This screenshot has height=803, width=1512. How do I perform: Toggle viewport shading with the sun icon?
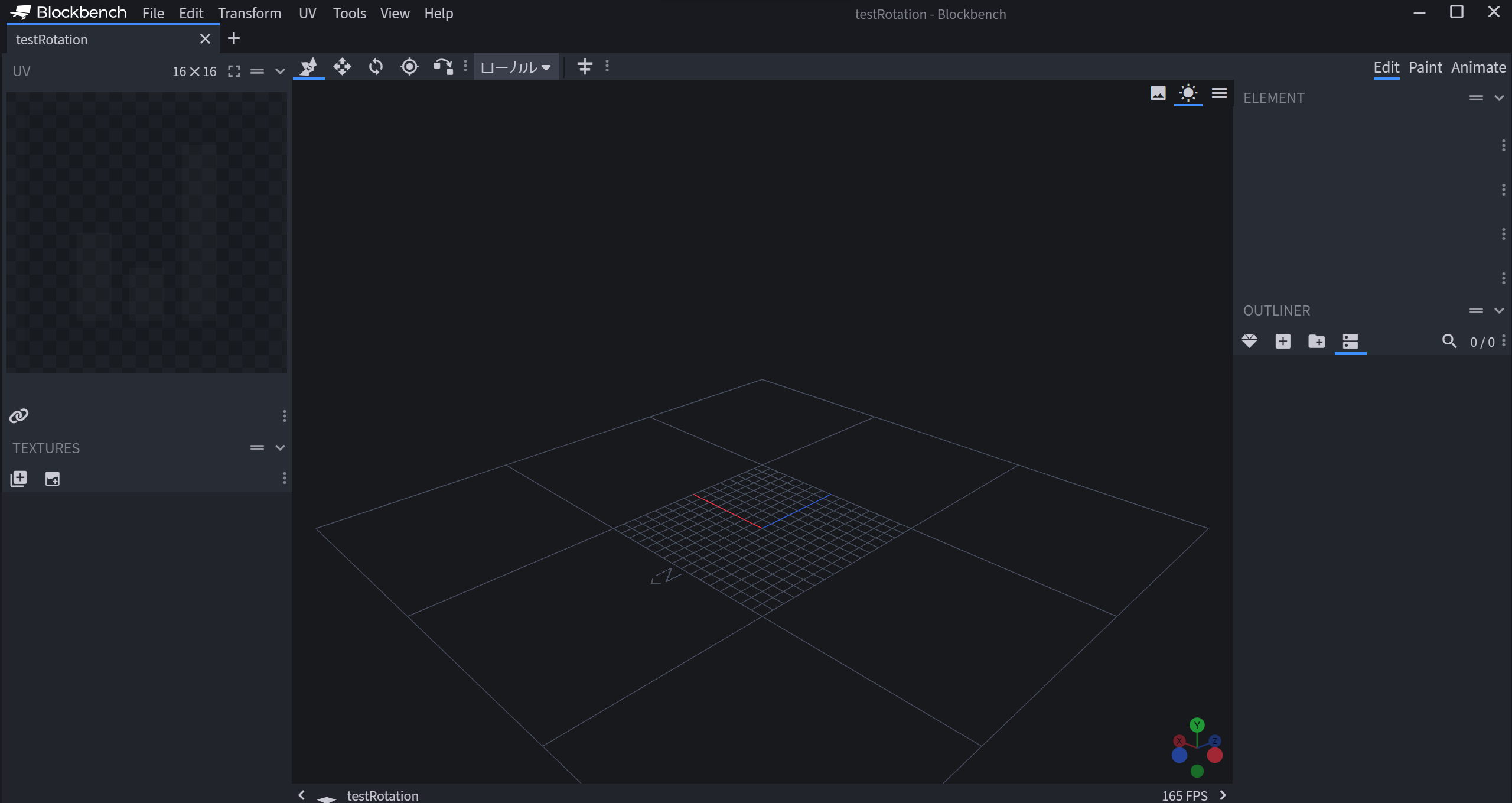click(1188, 93)
